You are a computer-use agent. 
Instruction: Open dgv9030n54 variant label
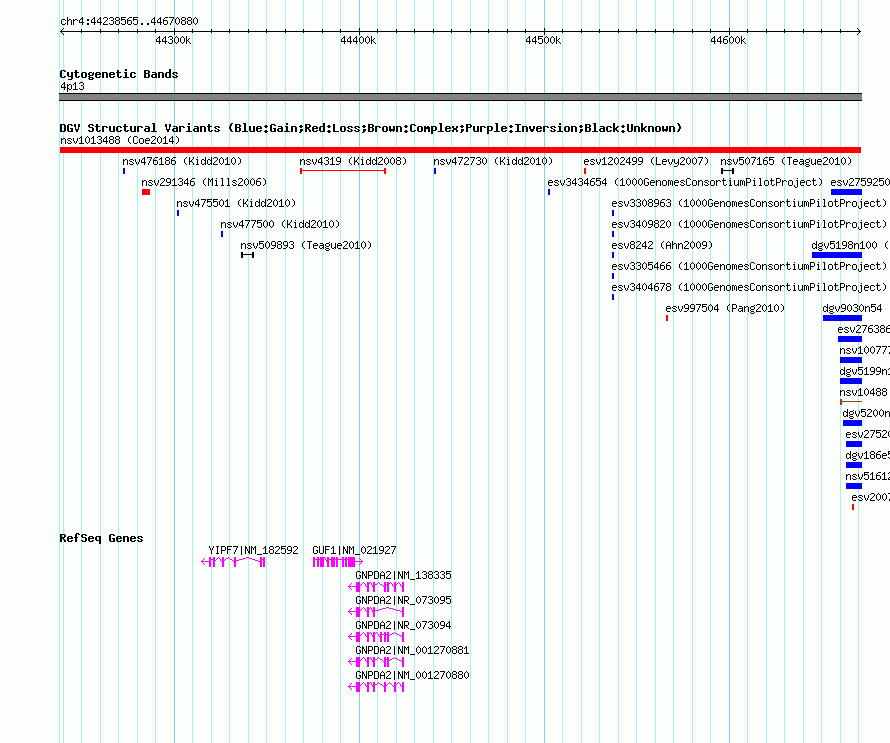(x=852, y=308)
